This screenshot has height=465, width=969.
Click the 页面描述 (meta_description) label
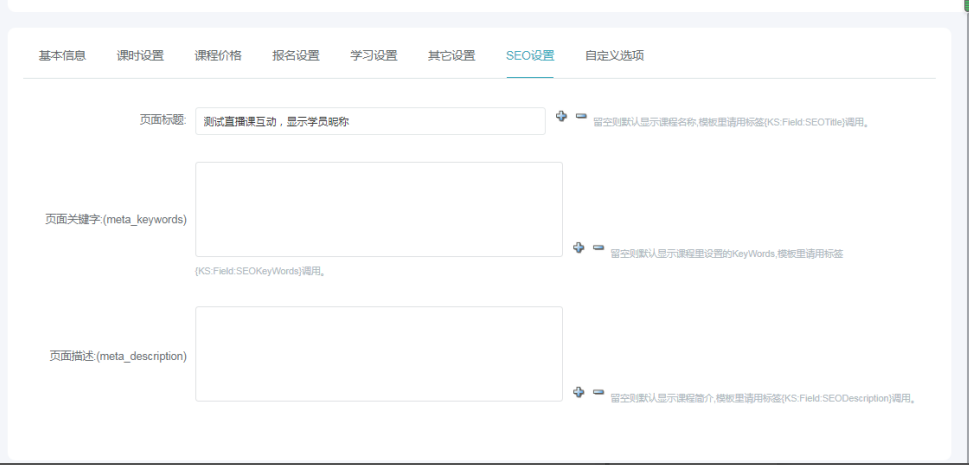click(x=118, y=355)
